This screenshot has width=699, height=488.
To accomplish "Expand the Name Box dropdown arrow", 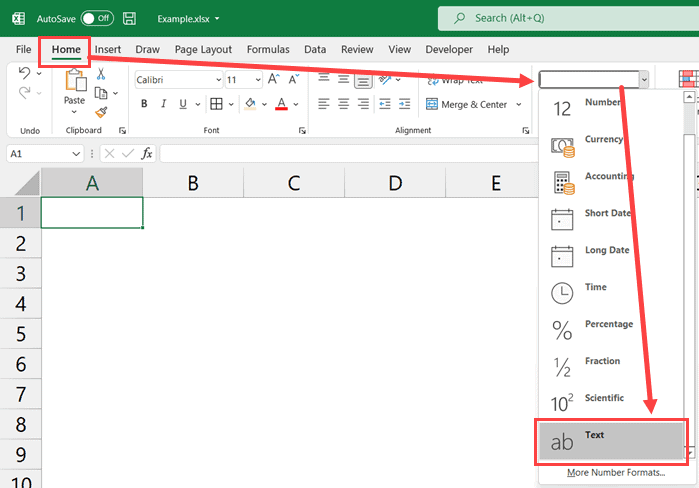I will [77, 154].
